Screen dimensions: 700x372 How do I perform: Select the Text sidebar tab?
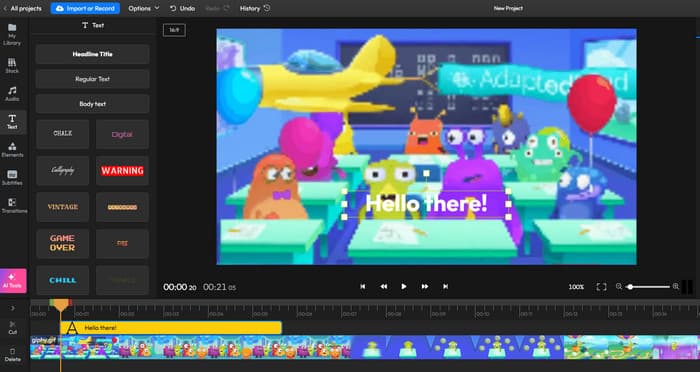coord(12,122)
